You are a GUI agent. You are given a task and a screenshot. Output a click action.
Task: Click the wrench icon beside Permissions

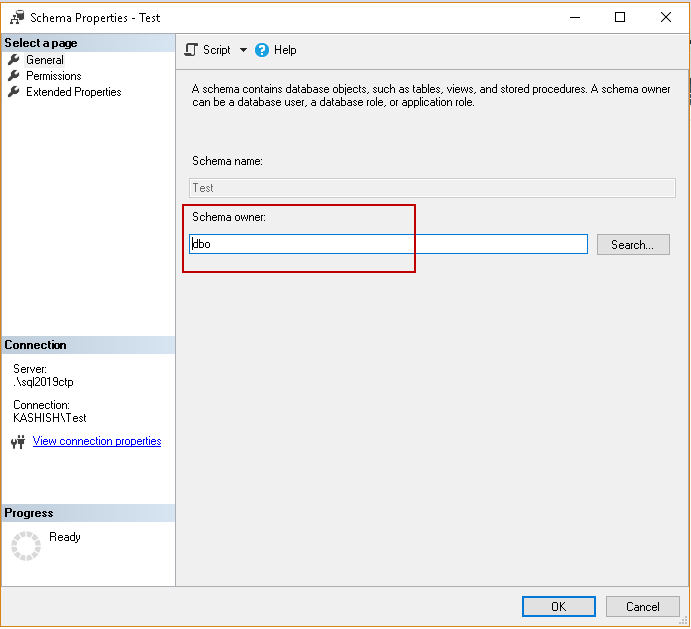tap(14, 76)
